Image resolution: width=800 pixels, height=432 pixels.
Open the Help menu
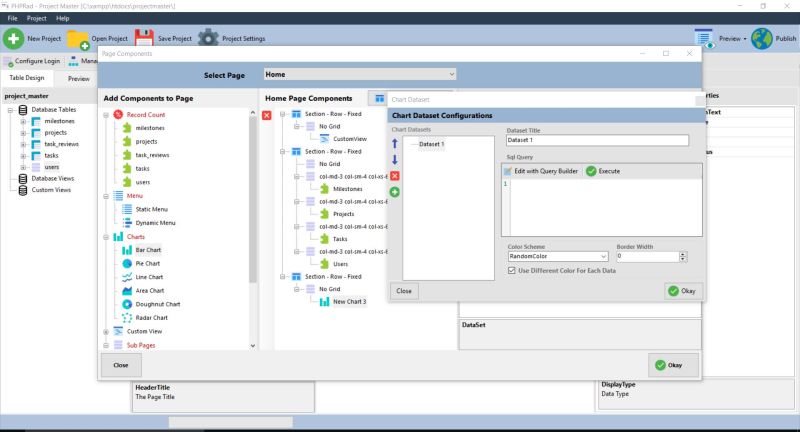62,18
